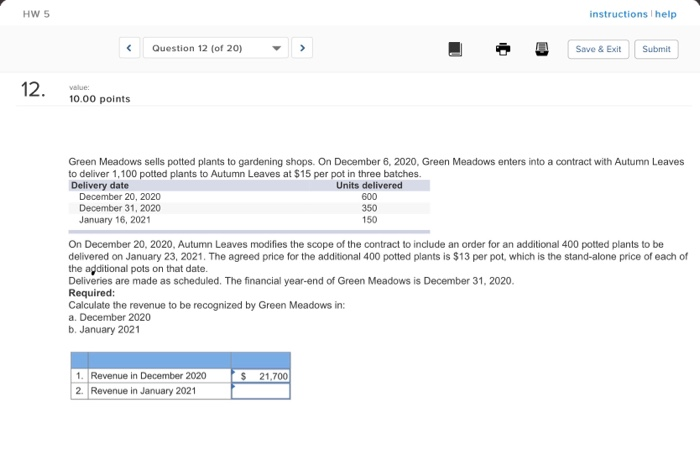Open the Question 12 (of 20) dropdown
This screenshot has height=471, width=700.
tap(216, 48)
